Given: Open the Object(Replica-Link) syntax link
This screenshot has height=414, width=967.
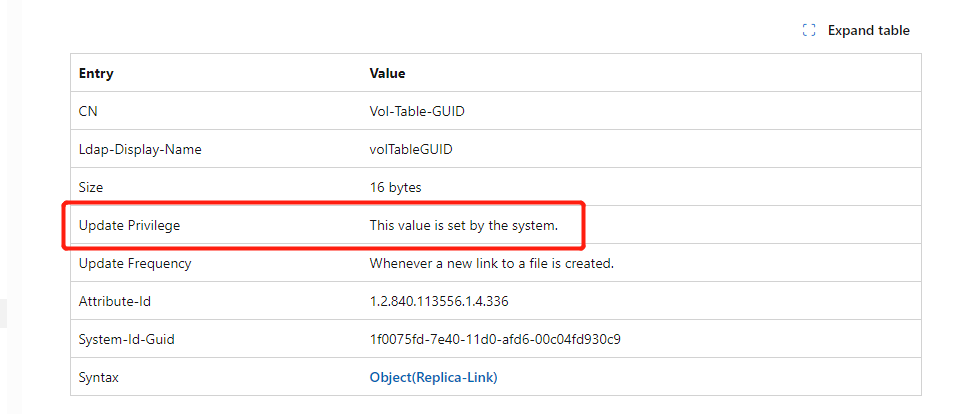Looking at the screenshot, I should [x=433, y=377].
